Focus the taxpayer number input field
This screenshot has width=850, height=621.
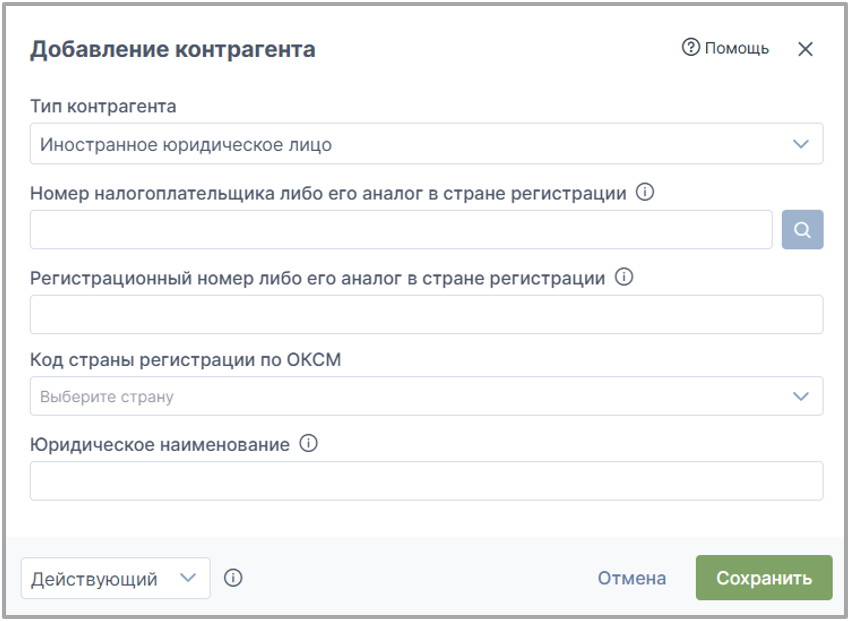pyautogui.click(x=401, y=230)
